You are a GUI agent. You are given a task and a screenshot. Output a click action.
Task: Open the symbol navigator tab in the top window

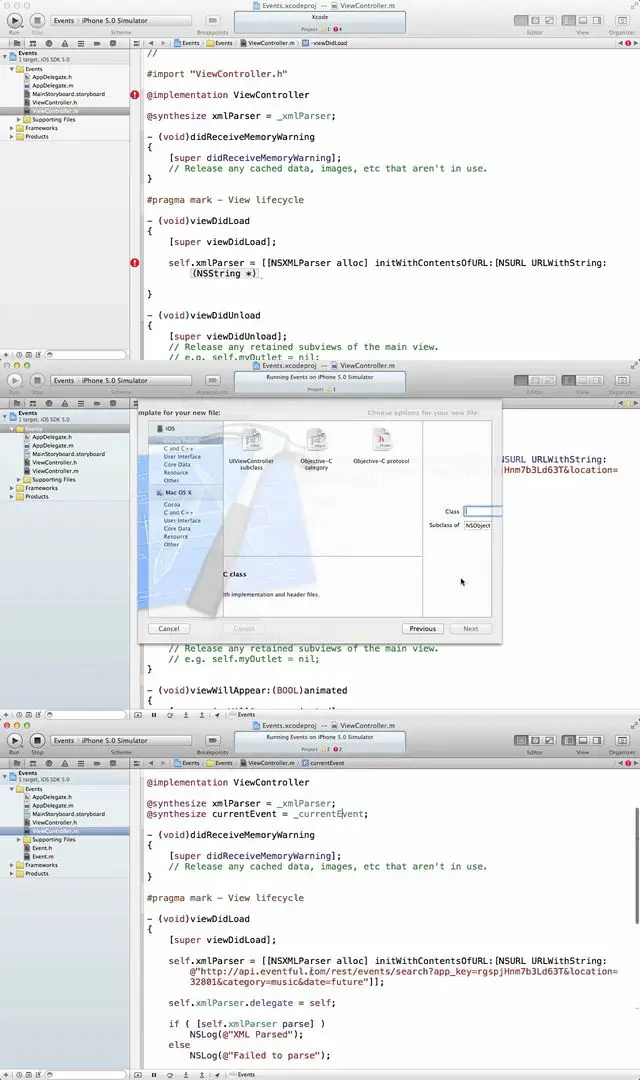click(x=32, y=43)
